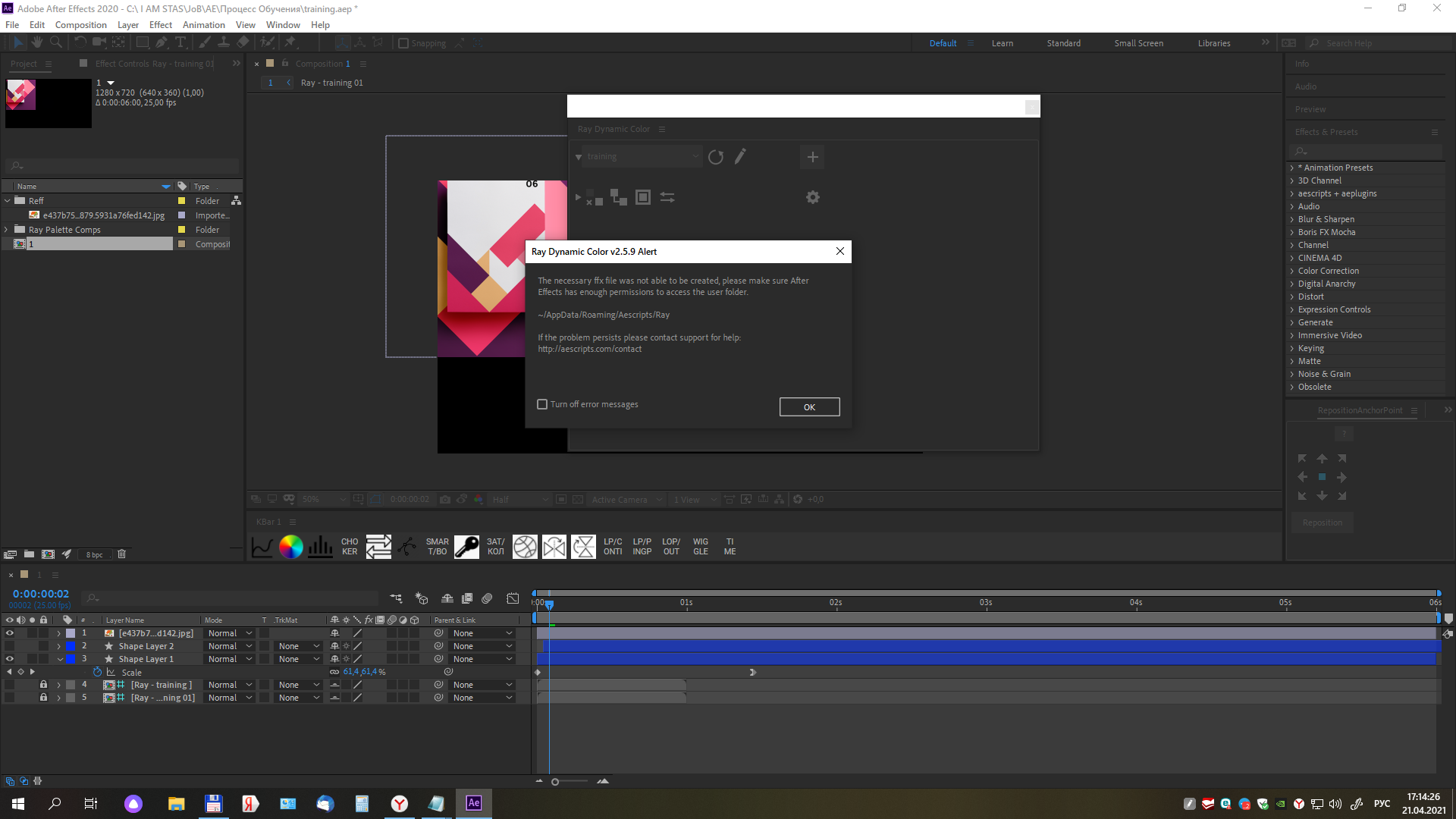Click the KBar vertical flip icon
Image resolution: width=1456 pixels, height=819 pixels.
tap(583, 547)
